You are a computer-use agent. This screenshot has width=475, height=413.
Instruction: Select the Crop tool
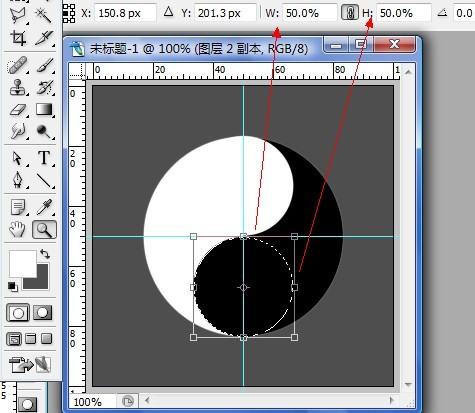pos(17,38)
